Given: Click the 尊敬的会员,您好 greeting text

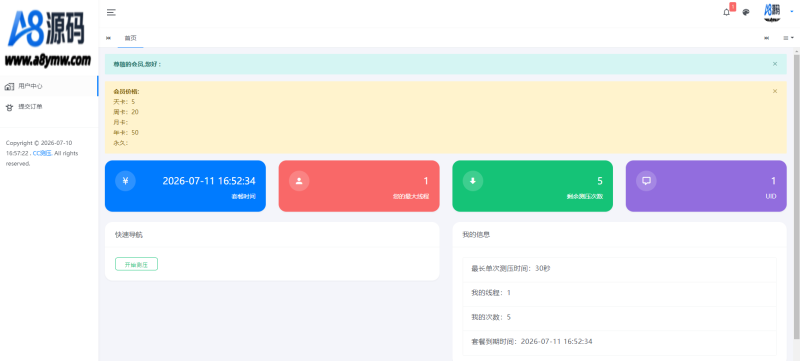Looking at the screenshot, I should click(x=137, y=64).
